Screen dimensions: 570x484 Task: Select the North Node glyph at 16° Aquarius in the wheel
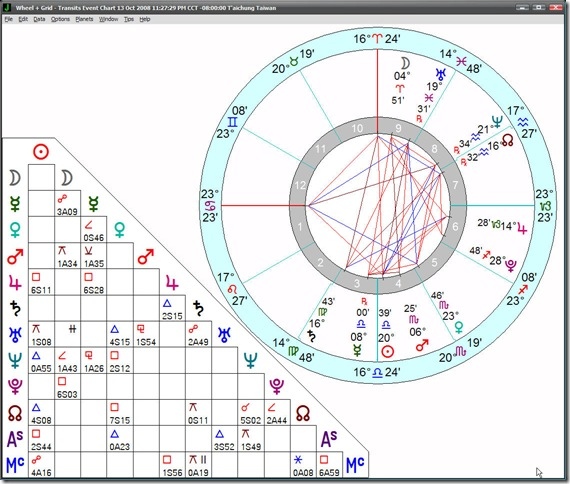pos(507,140)
